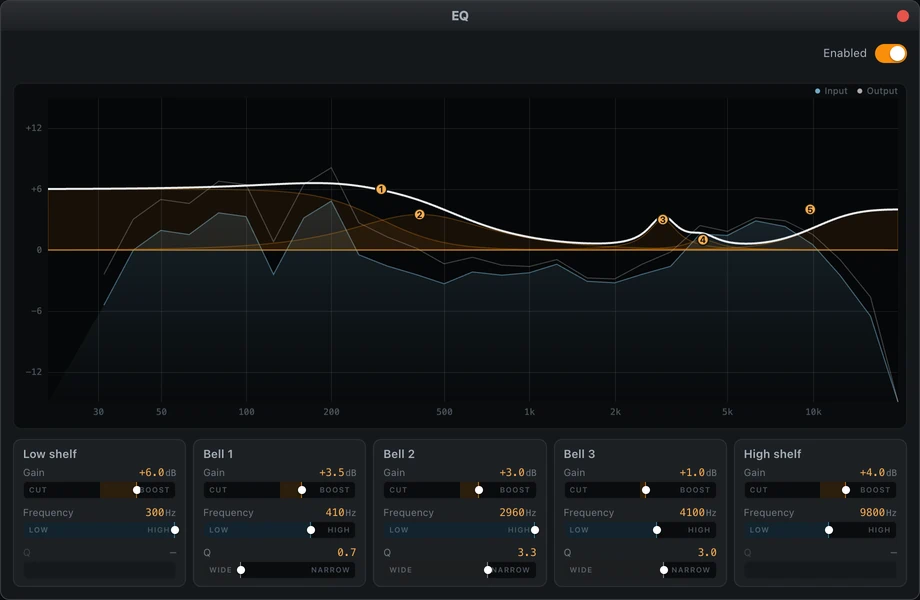
Task: Click Bell 2 gain value +3.0 dB
Action: (518, 472)
